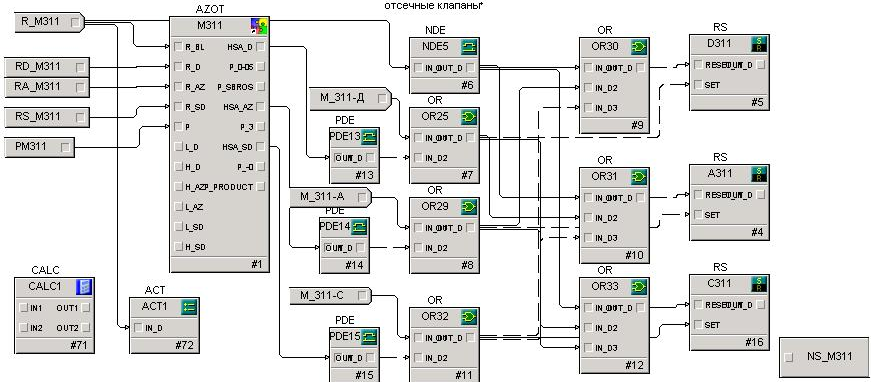Click the OR33 block icon
The width and height of the screenshot is (871, 382).
pyautogui.click(x=639, y=287)
